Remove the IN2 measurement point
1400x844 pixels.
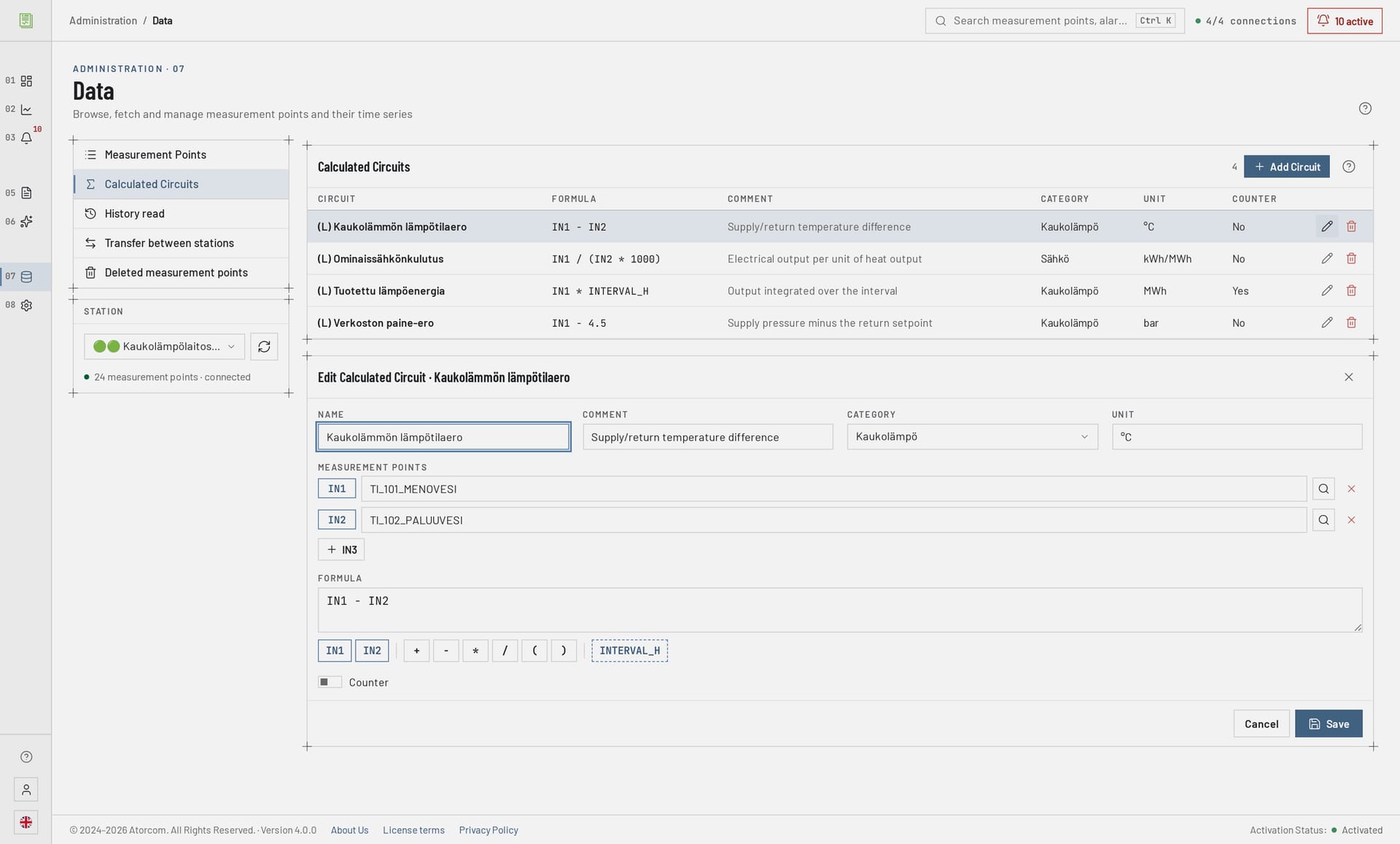[1351, 520]
